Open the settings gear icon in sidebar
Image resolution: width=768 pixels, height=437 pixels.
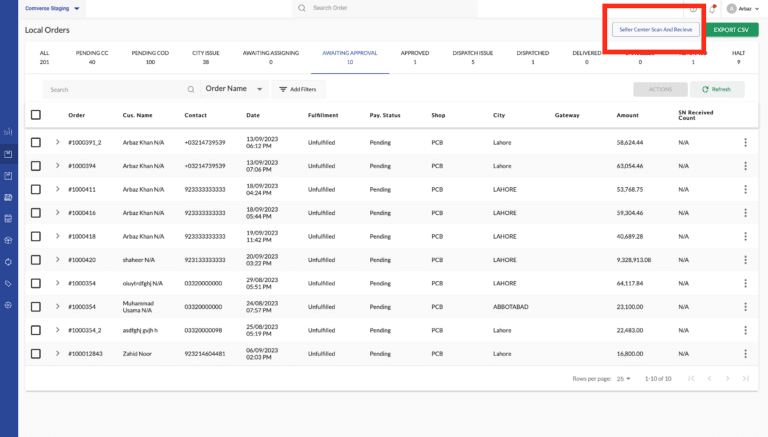tap(8, 305)
